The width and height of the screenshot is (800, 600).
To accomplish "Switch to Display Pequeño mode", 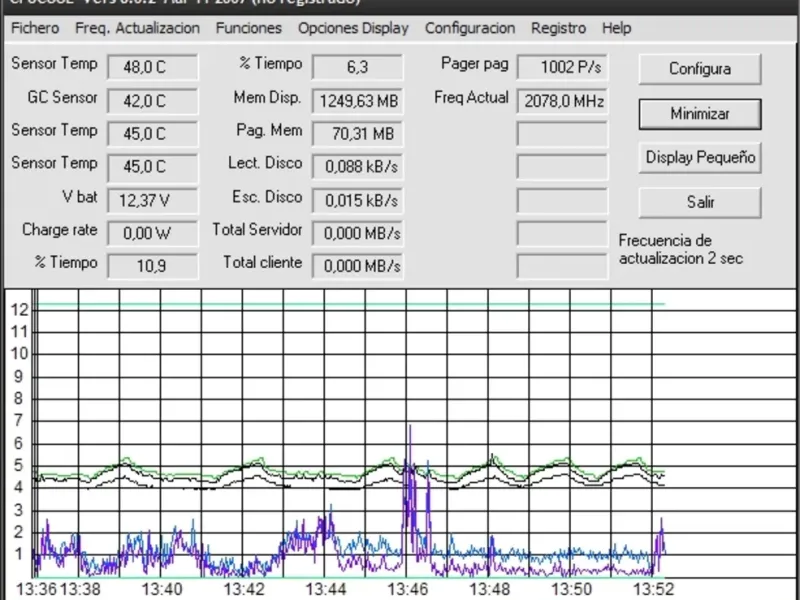I will click(x=700, y=158).
